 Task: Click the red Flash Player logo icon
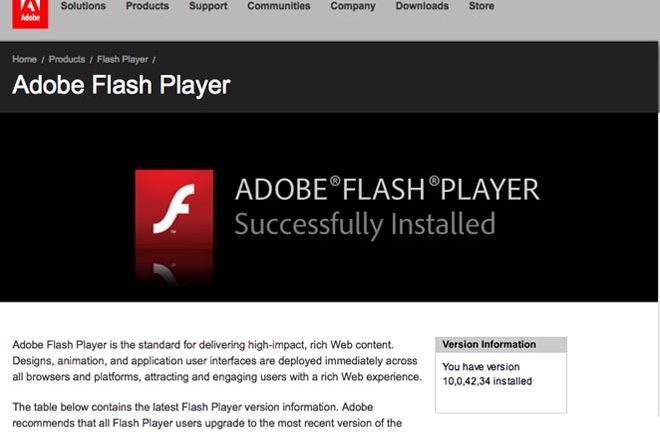(174, 209)
